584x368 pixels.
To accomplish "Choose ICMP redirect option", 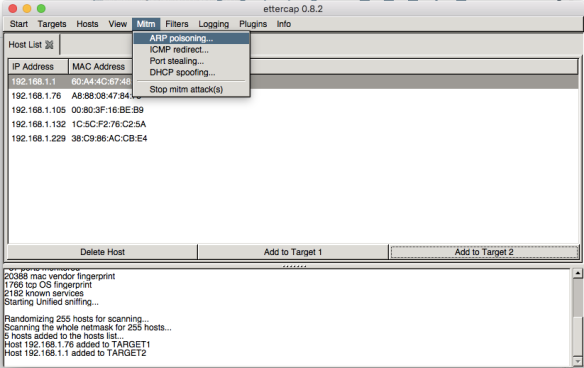I will click(x=191, y=50).
